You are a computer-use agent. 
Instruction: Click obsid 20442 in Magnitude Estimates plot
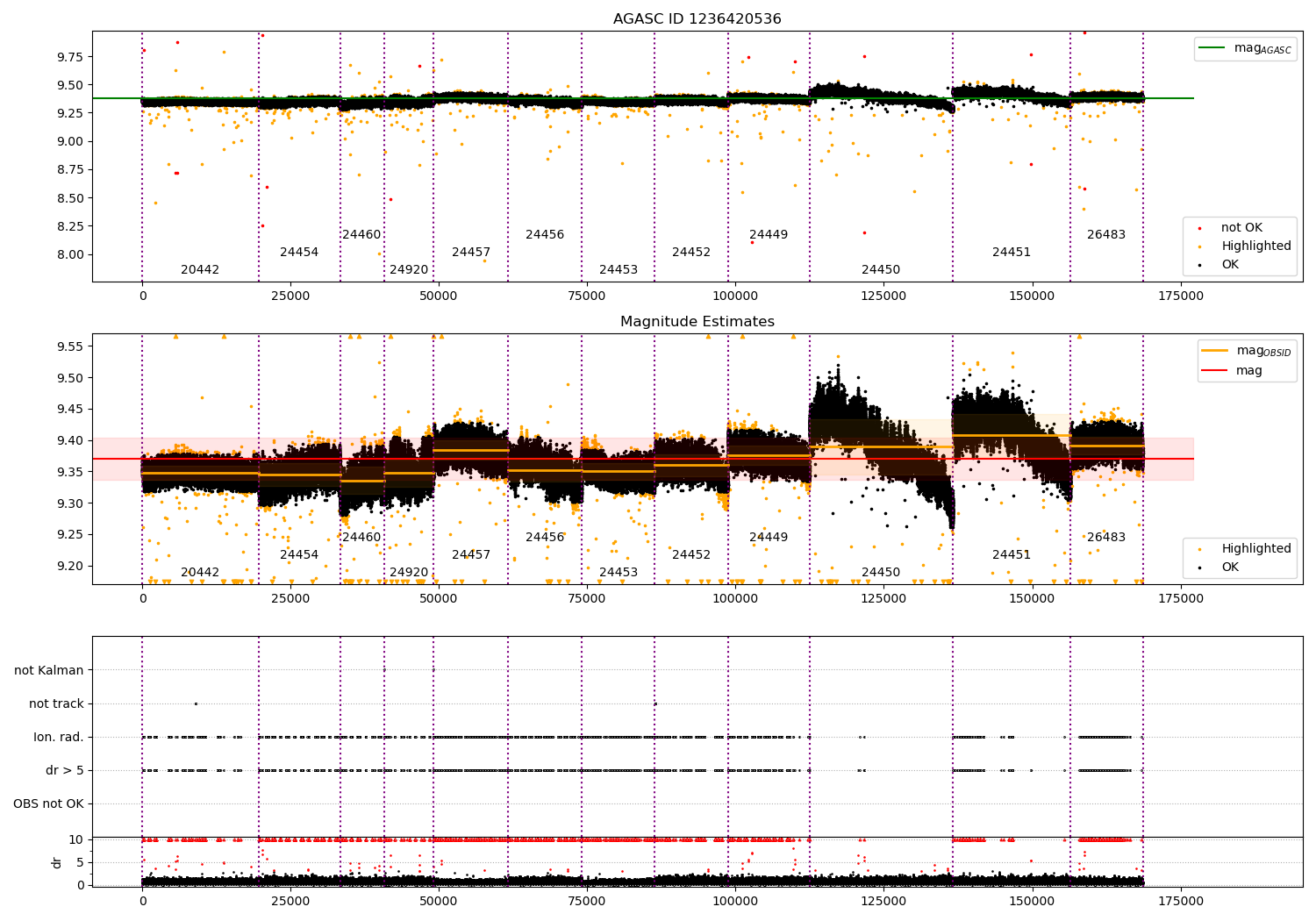point(200,573)
